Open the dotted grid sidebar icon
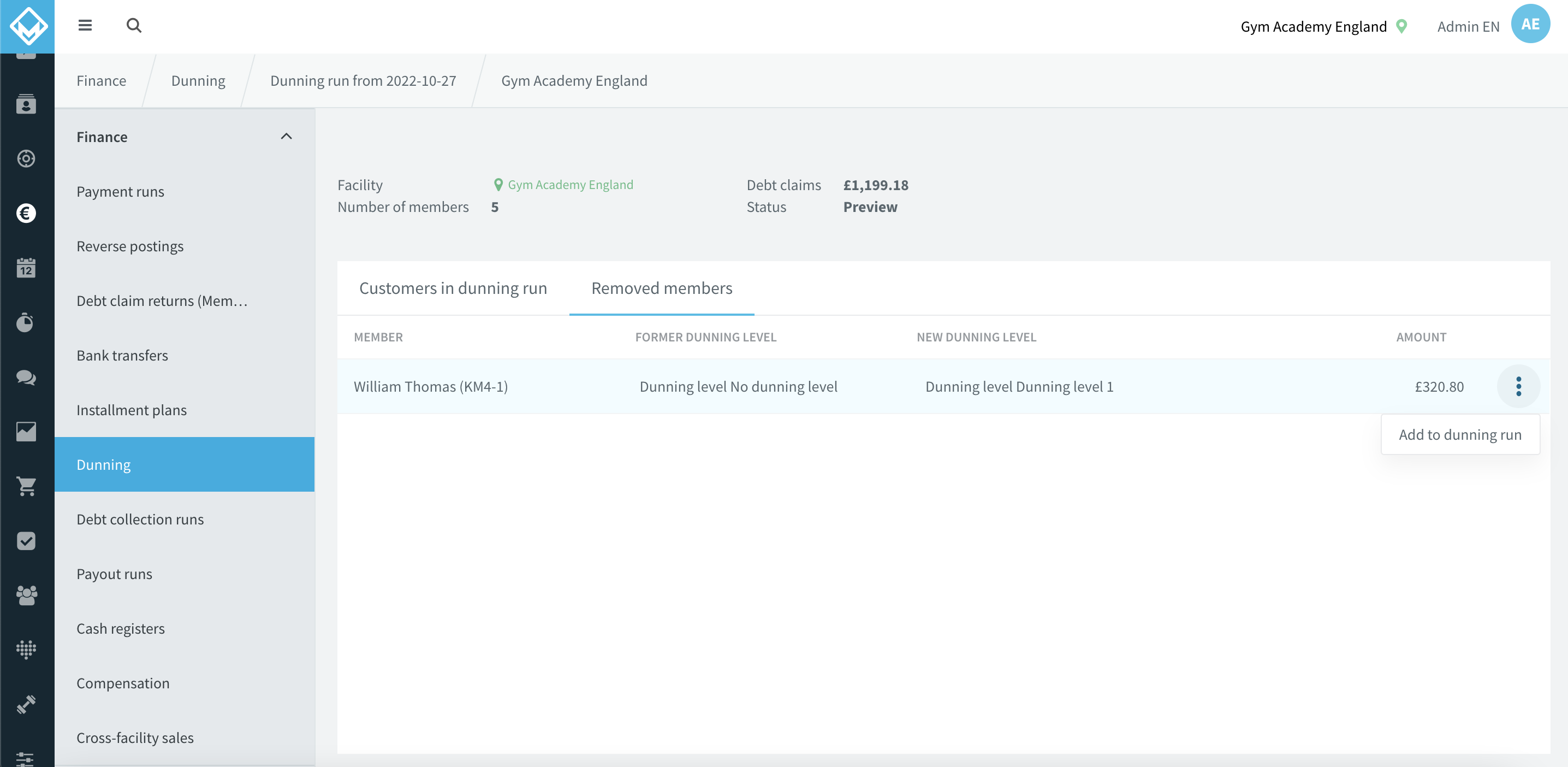This screenshot has width=1568, height=767. (x=26, y=650)
